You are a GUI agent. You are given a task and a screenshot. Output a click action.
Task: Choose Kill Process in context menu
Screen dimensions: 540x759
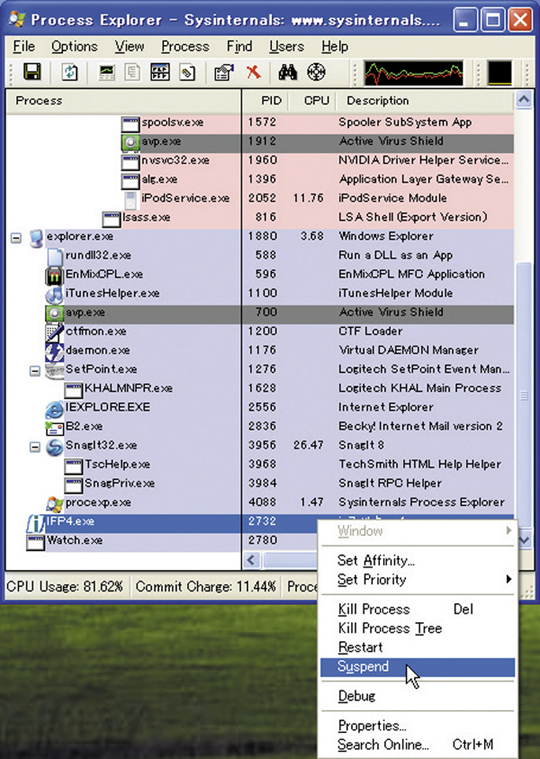tap(418, 609)
